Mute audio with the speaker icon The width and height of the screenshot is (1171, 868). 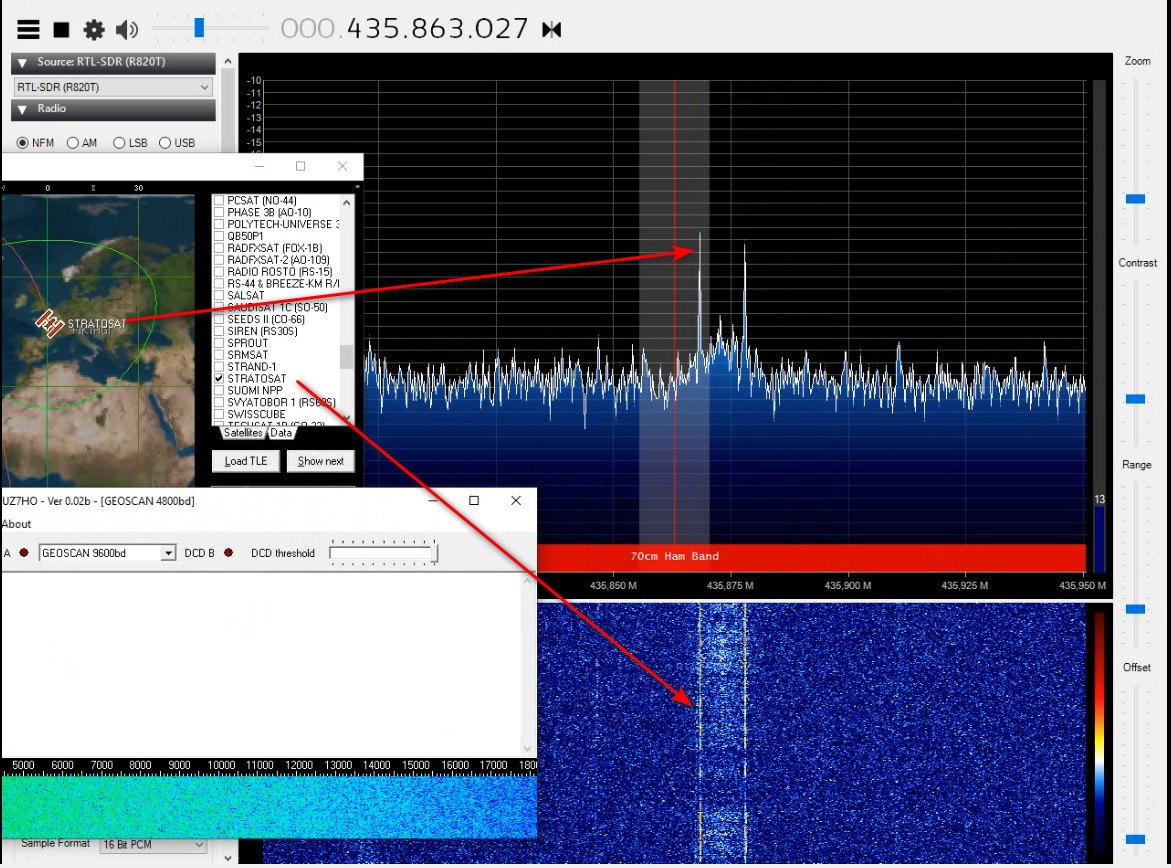click(127, 30)
